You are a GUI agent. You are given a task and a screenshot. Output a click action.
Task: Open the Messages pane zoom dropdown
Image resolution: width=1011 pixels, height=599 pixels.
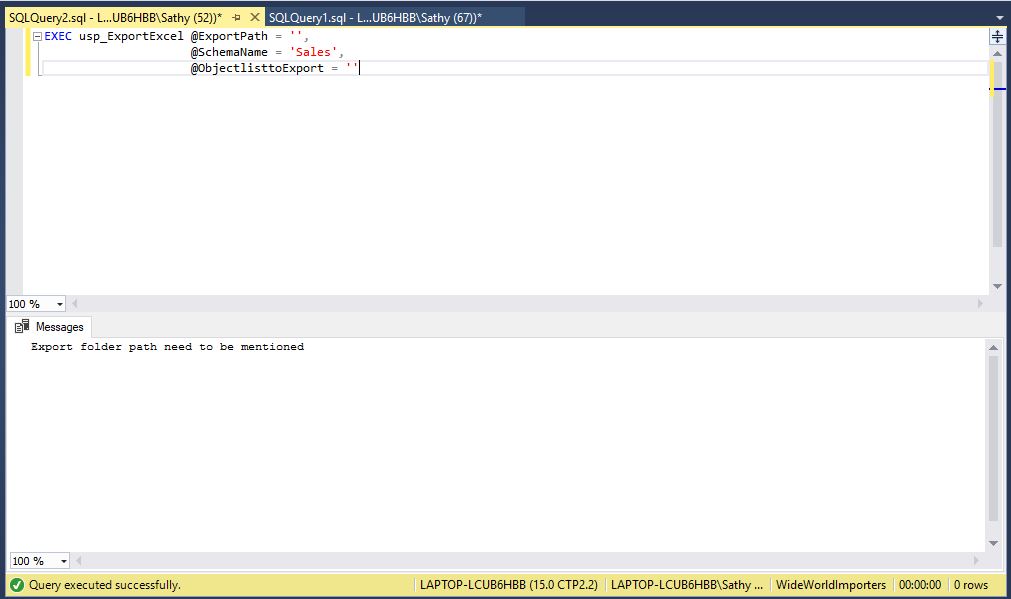tap(63, 561)
